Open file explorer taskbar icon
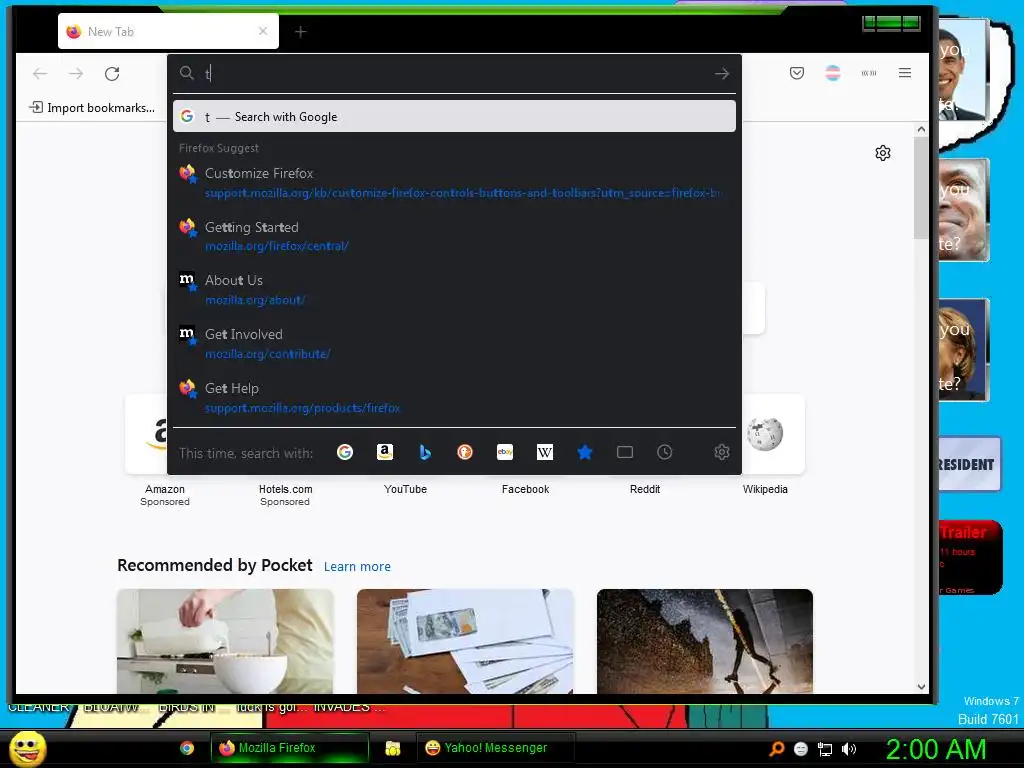The image size is (1024, 768). point(392,748)
